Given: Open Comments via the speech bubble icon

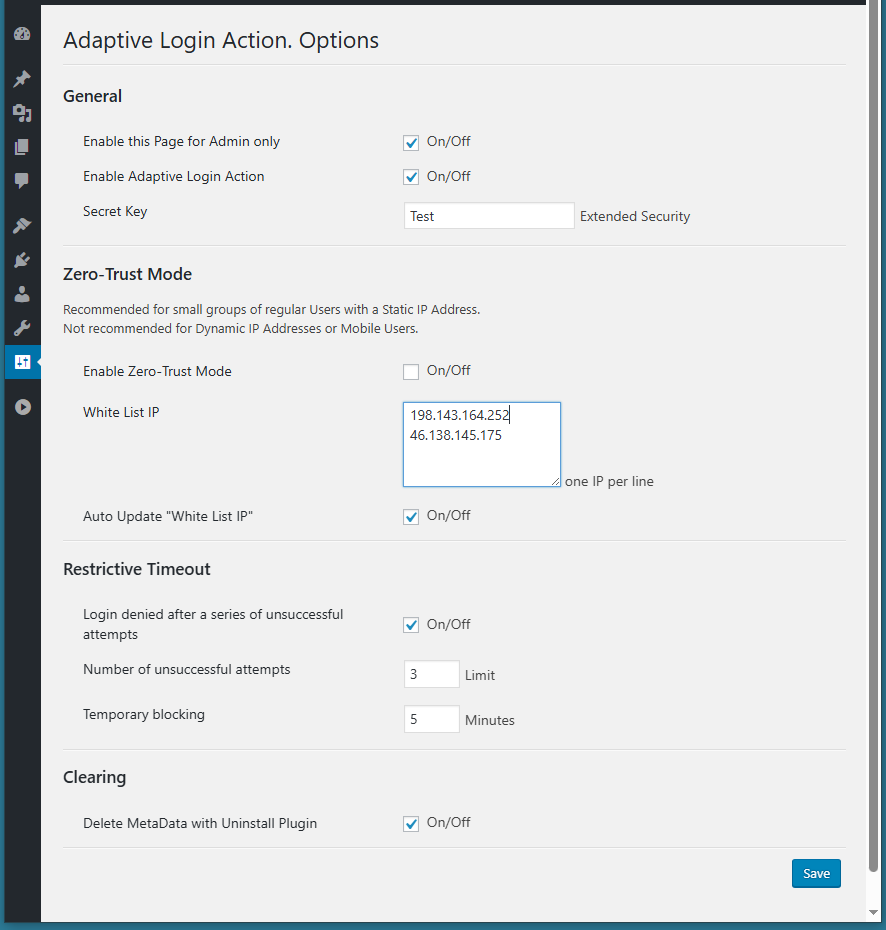Looking at the screenshot, I should click(x=22, y=181).
